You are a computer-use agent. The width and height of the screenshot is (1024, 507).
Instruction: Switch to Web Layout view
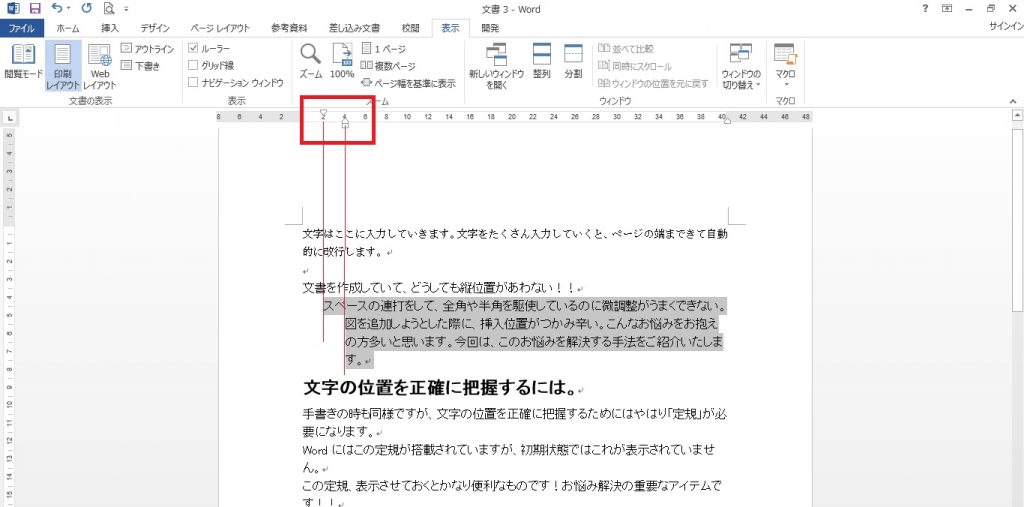(x=100, y=65)
